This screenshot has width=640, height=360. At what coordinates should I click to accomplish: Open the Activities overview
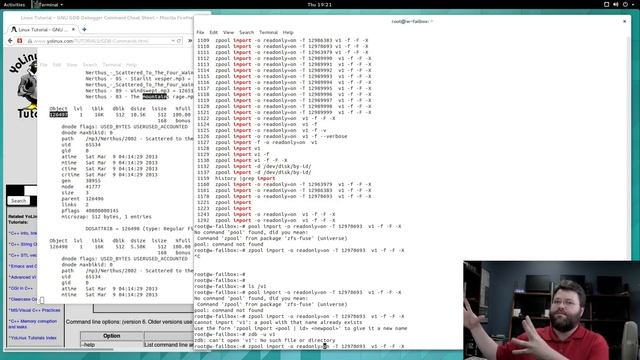pyautogui.click(x=14, y=4)
